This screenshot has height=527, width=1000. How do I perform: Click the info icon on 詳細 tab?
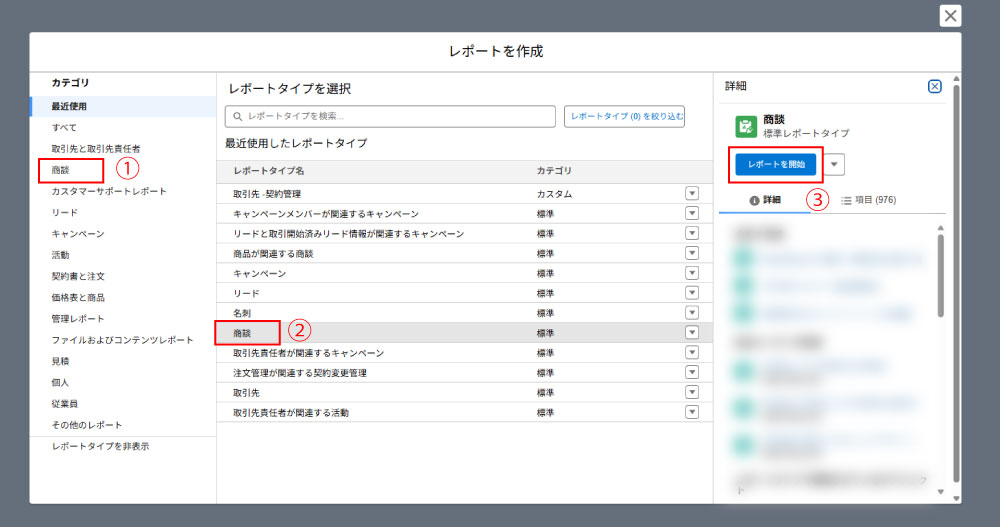click(x=754, y=200)
